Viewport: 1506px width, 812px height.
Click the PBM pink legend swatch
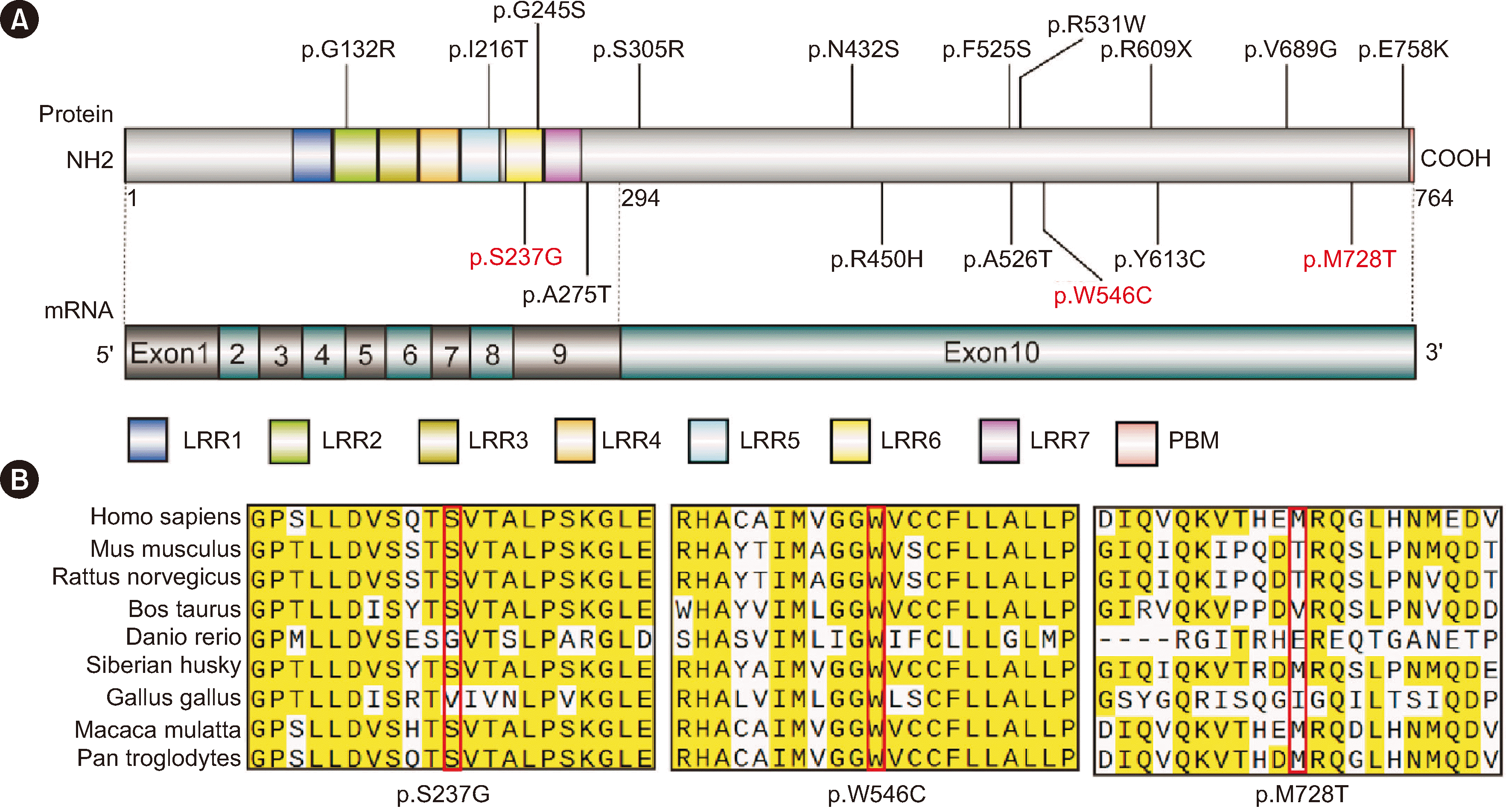click(1136, 444)
